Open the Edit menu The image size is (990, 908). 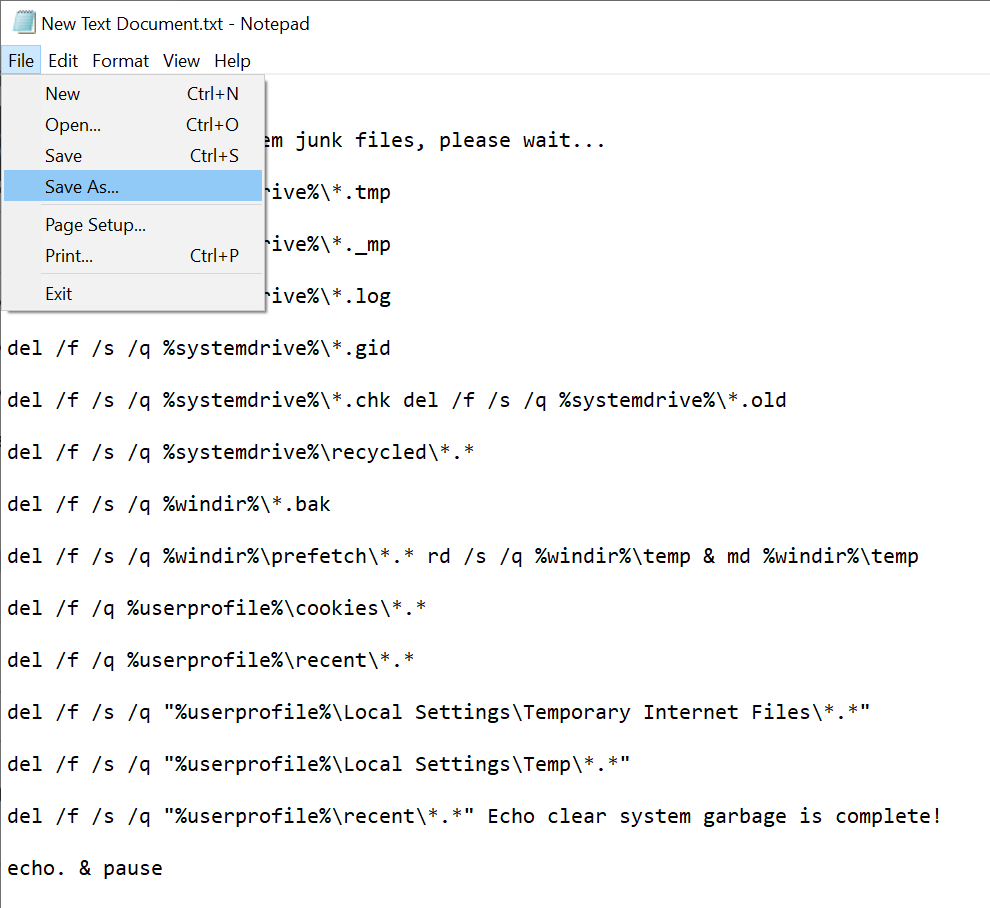click(63, 61)
